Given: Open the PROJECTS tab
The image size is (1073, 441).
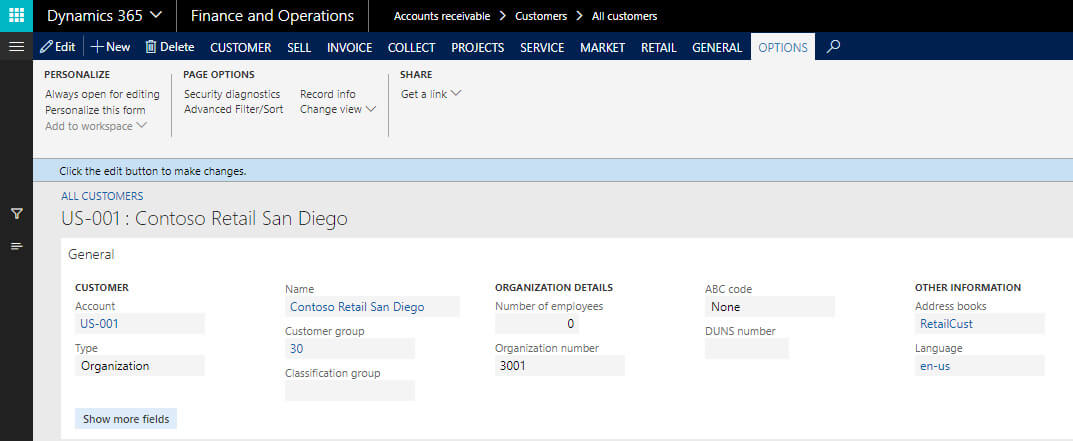Looking at the screenshot, I should pos(478,47).
